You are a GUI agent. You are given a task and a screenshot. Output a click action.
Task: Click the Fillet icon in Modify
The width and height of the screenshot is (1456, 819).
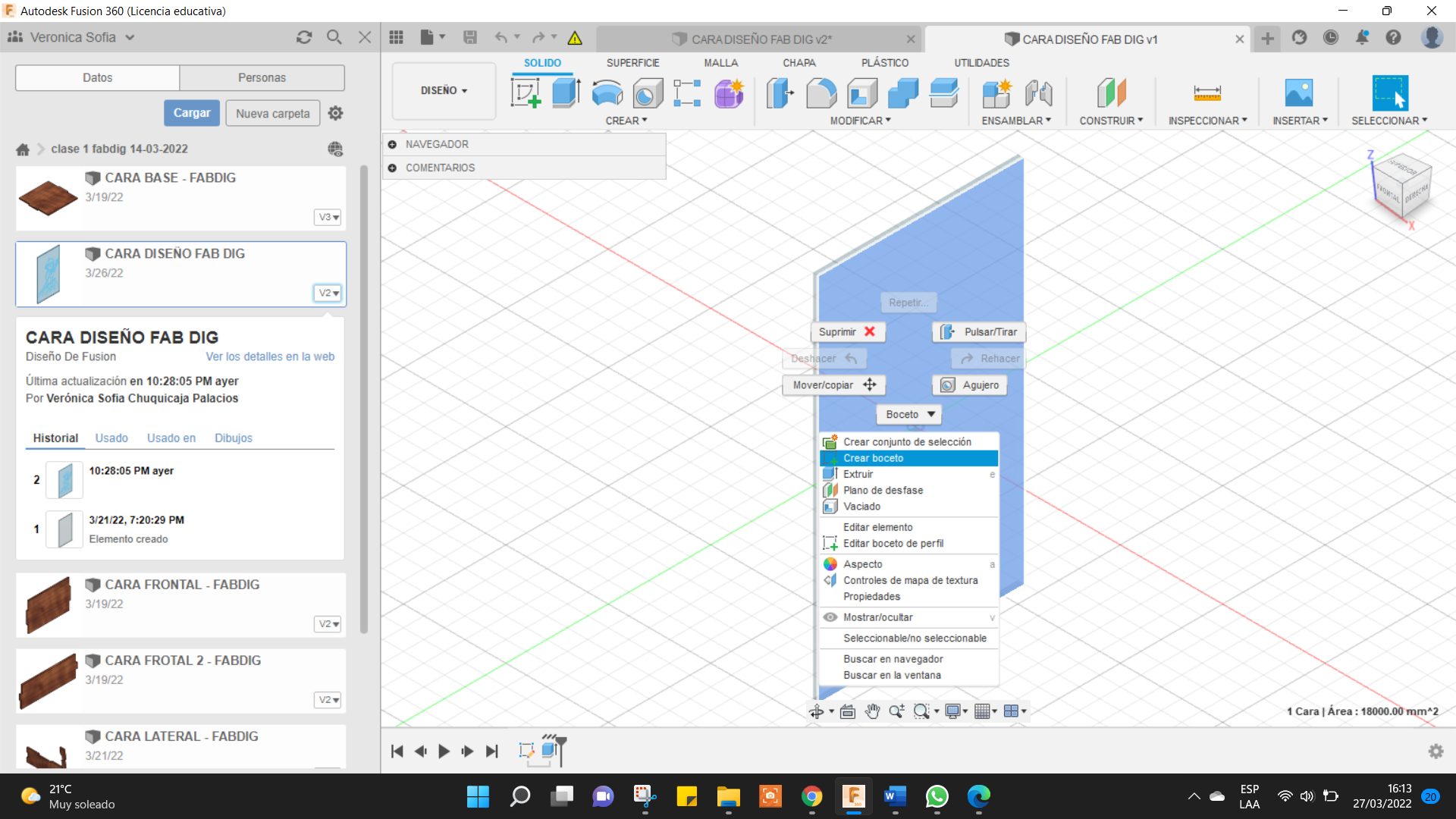821,93
